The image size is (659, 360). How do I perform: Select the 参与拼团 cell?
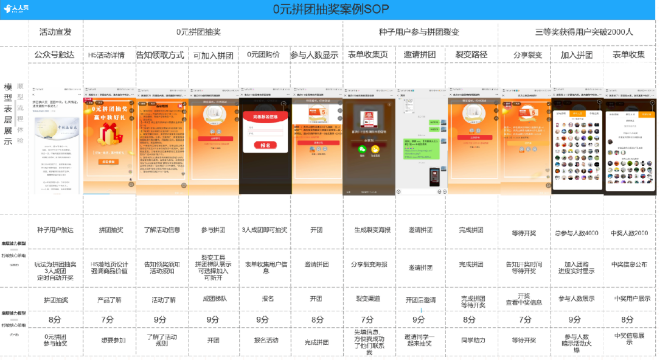tap(213, 230)
